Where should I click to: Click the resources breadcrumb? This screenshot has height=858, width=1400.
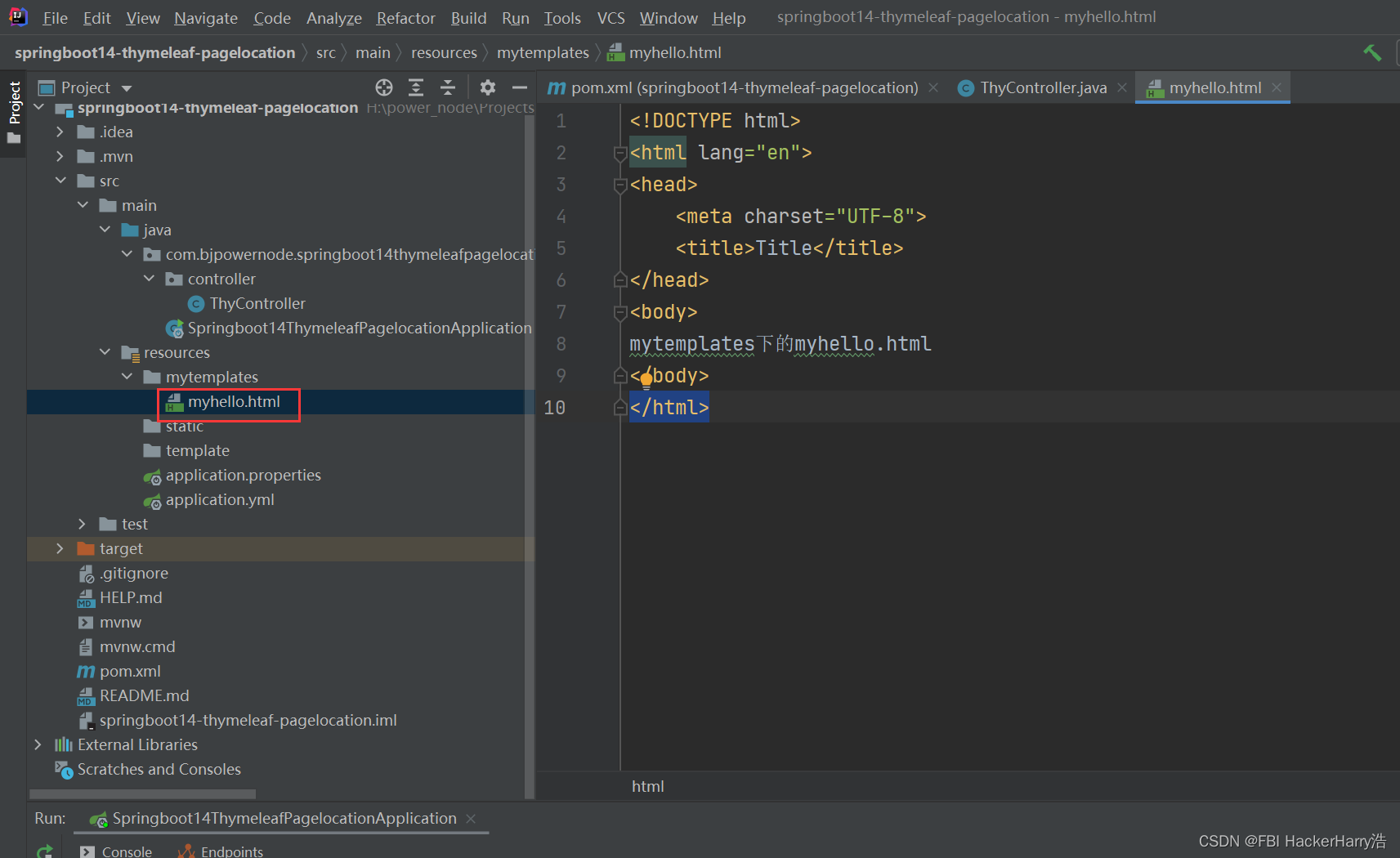point(444,53)
